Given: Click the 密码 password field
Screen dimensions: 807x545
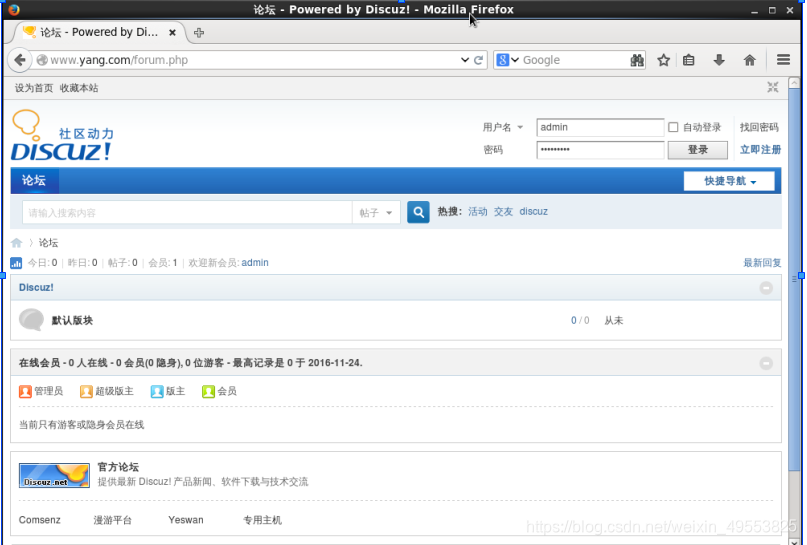Looking at the screenshot, I should (x=600, y=150).
